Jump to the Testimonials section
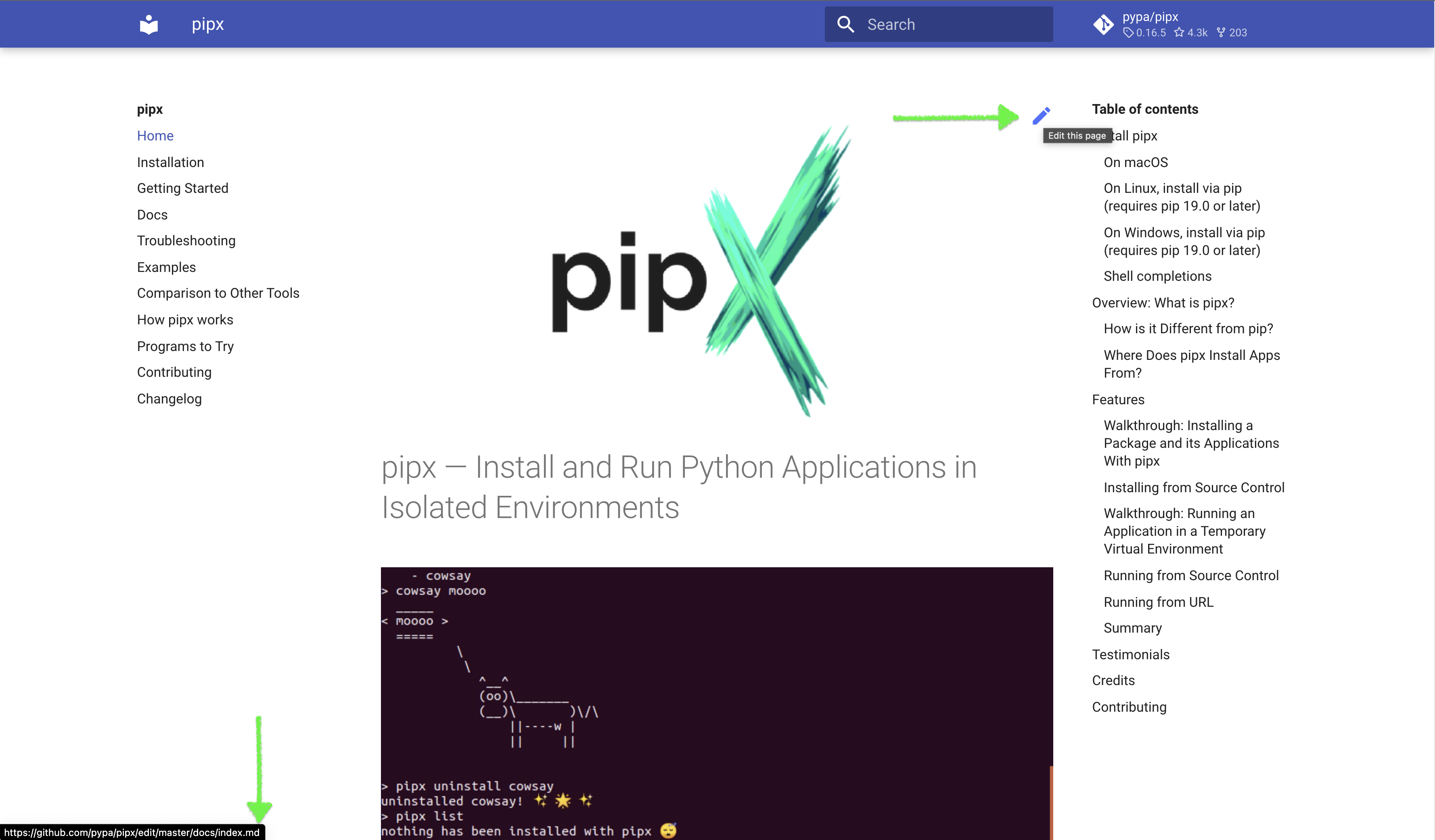1435x840 pixels. click(1131, 654)
